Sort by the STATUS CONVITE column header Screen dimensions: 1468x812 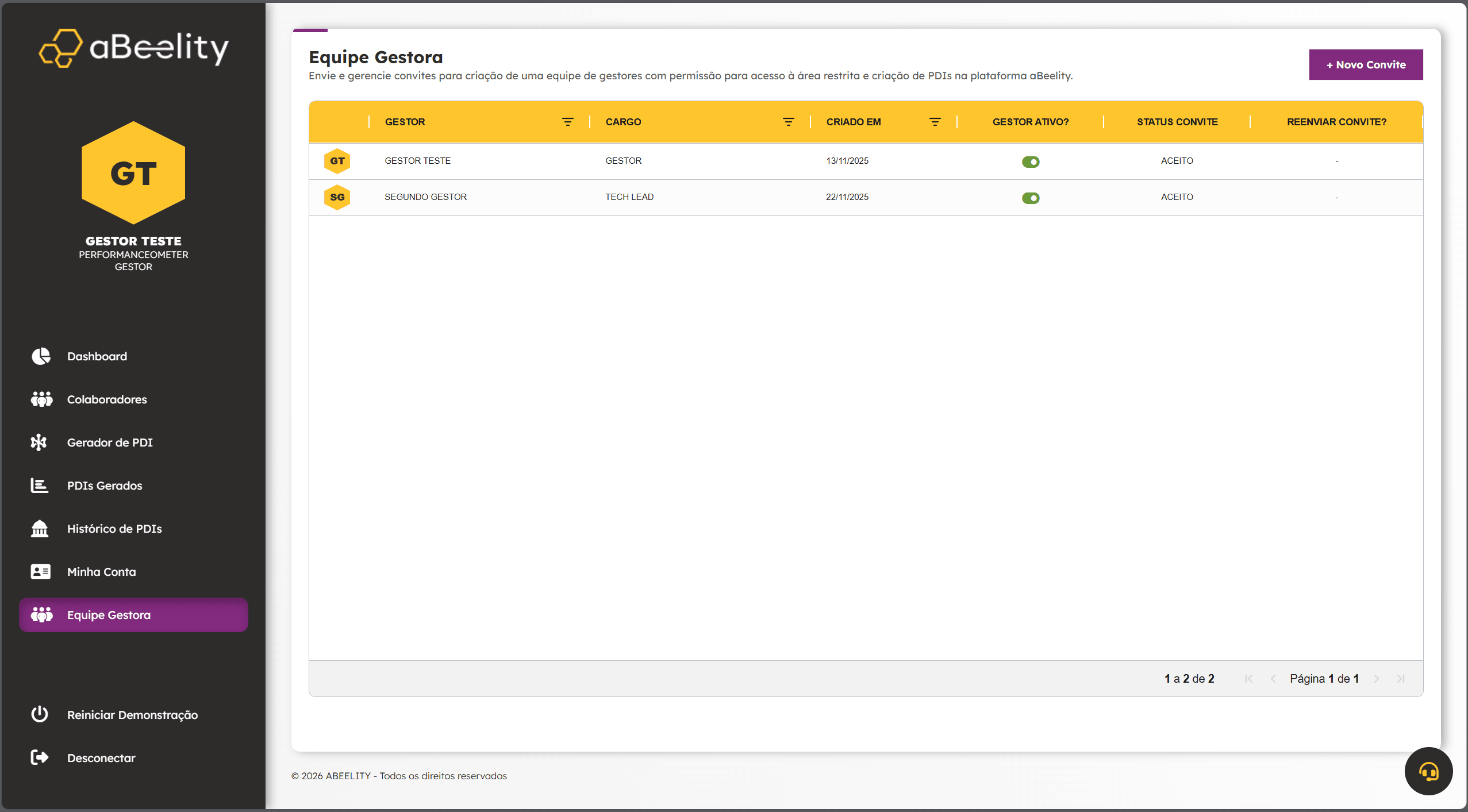1177,122
